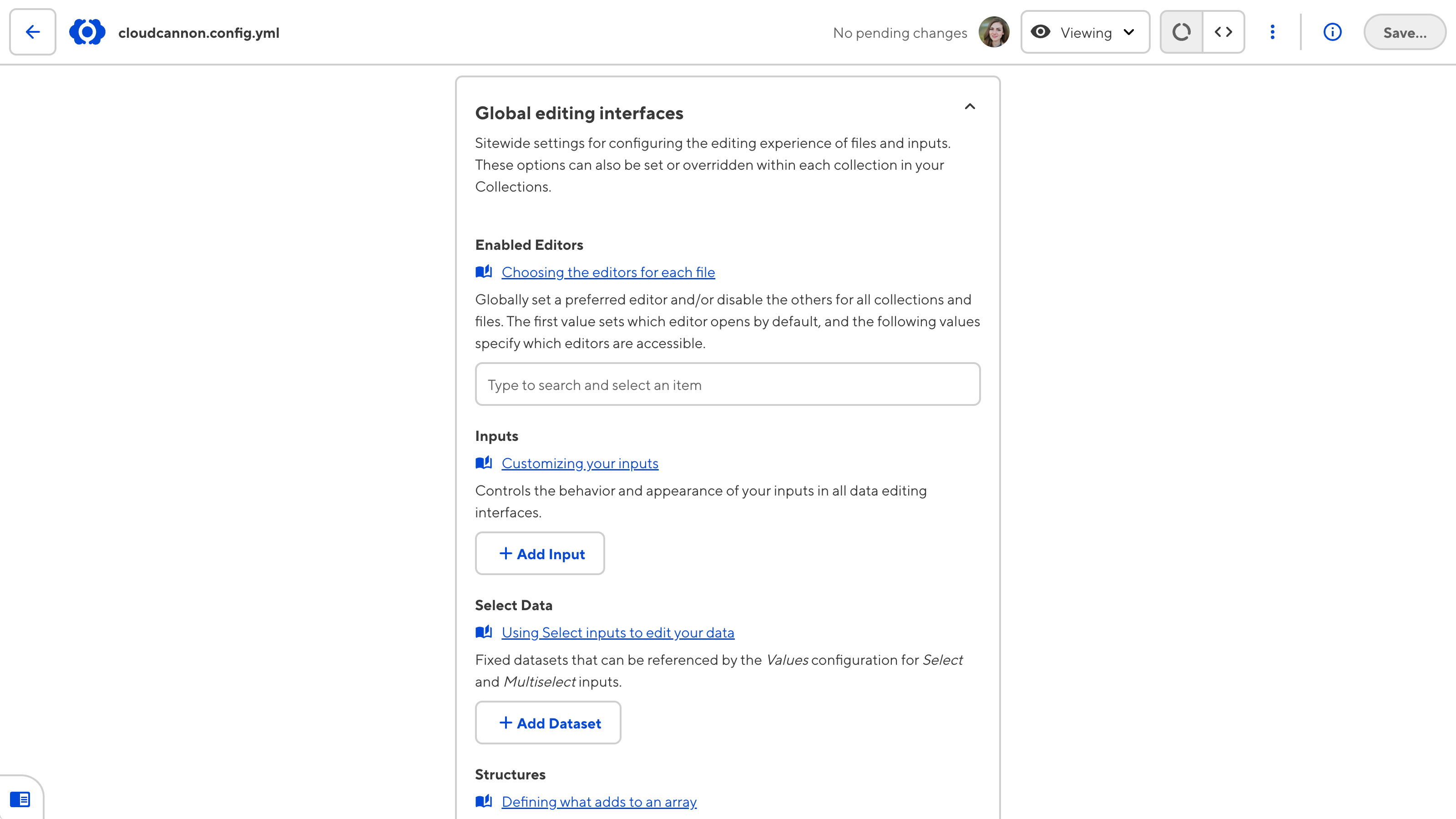Click Using Select inputs to edit your data
The height and width of the screenshot is (819, 1456).
[617, 632]
